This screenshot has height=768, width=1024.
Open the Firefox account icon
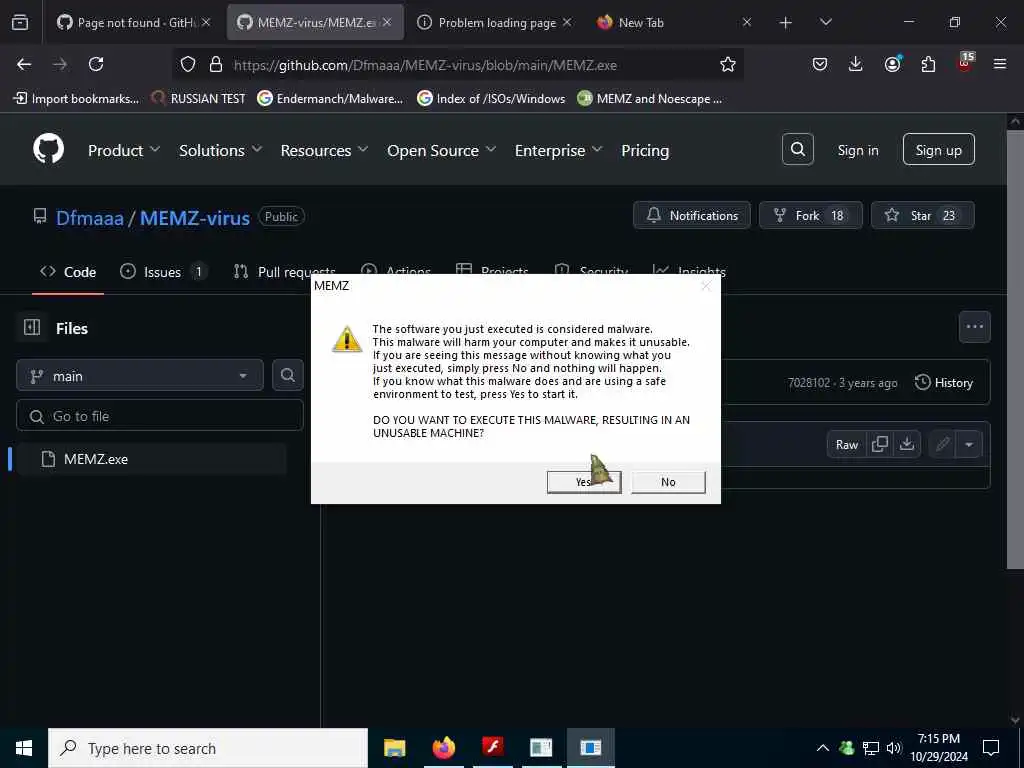pos(892,64)
